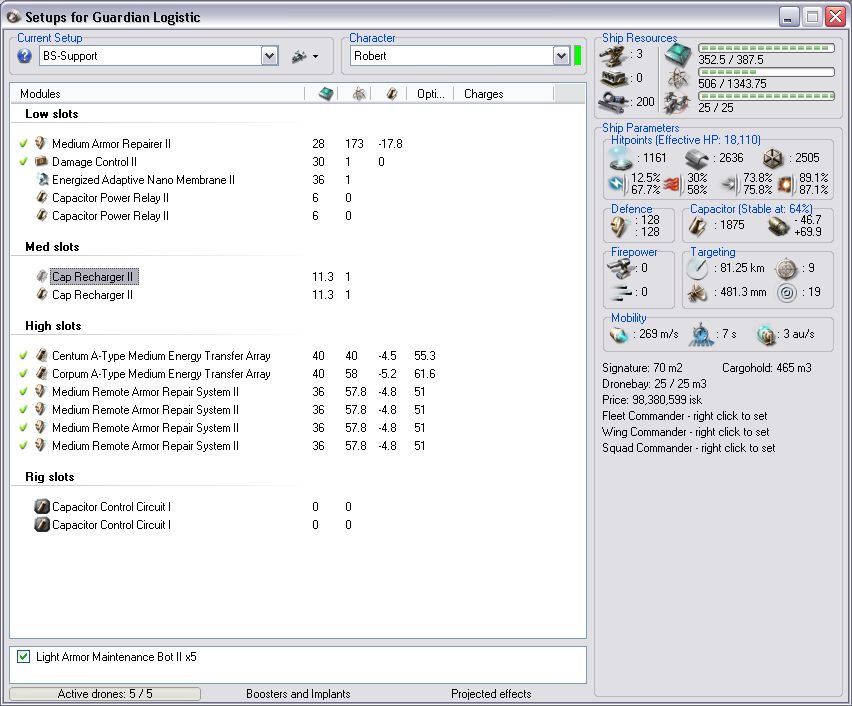Click the Modules column header

pyautogui.click(x=158, y=93)
